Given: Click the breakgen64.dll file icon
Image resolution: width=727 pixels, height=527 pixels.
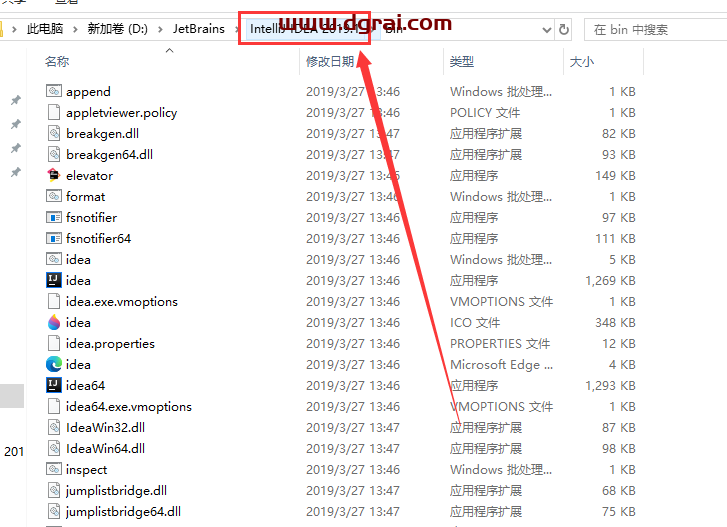Looking at the screenshot, I should pos(54,154).
